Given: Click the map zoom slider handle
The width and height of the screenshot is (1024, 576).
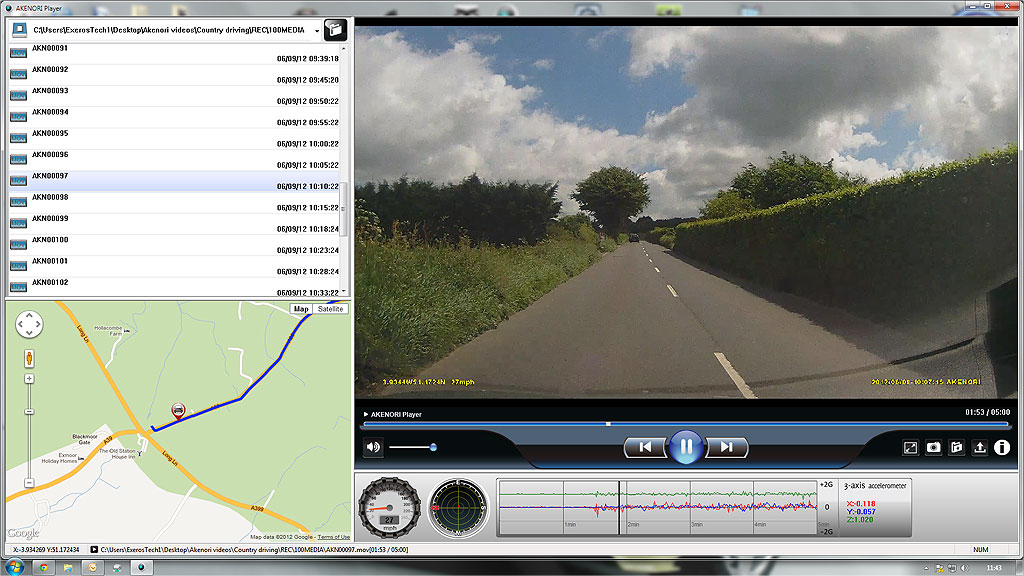Looking at the screenshot, I should pyautogui.click(x=29, y=411).
